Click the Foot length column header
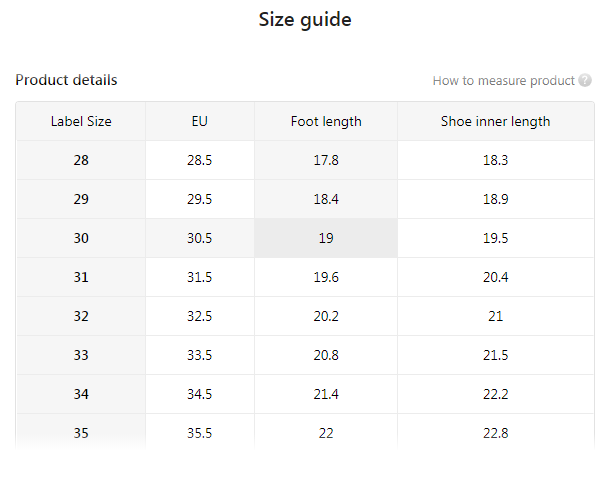 click(x=326, y=122)
